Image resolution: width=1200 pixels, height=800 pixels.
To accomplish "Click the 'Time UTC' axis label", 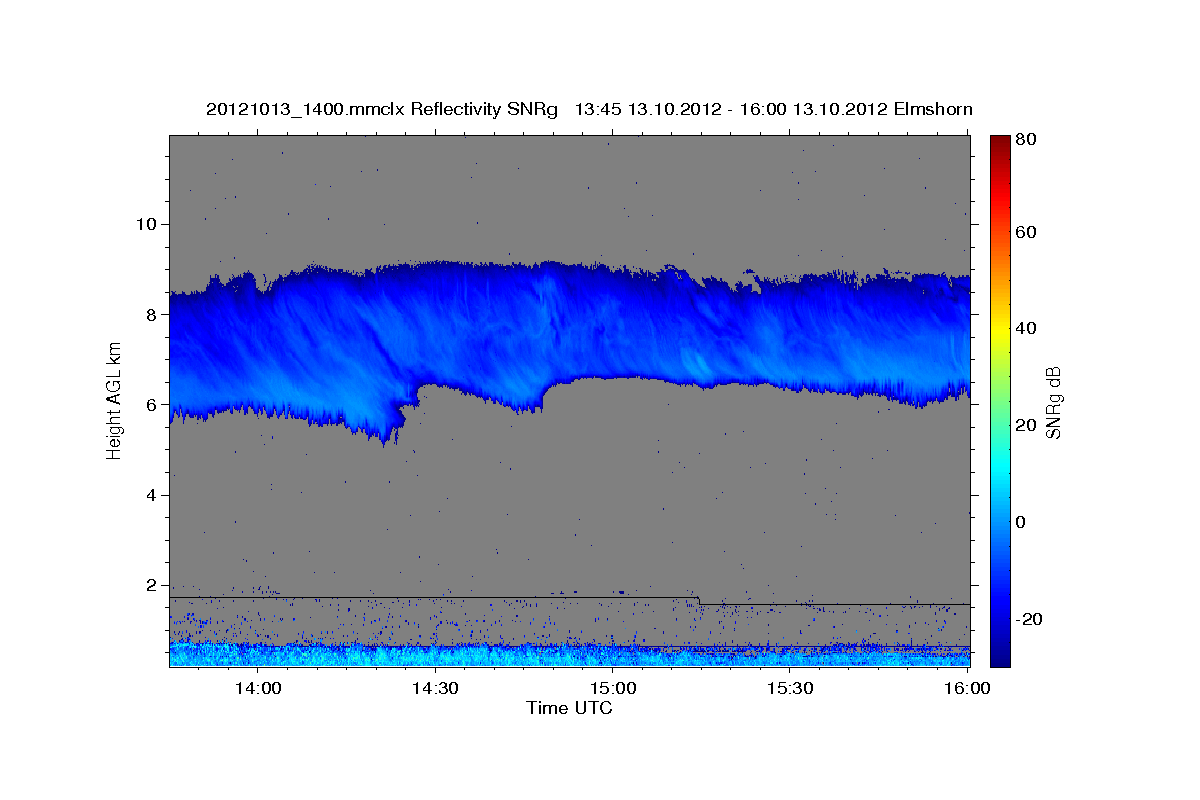I will click(569, 708).
